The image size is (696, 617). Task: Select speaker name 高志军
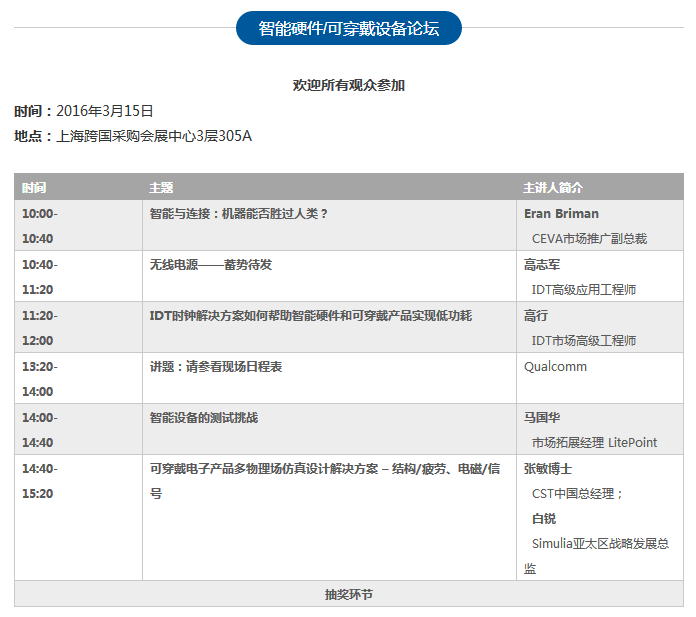[x=542, y=265]
